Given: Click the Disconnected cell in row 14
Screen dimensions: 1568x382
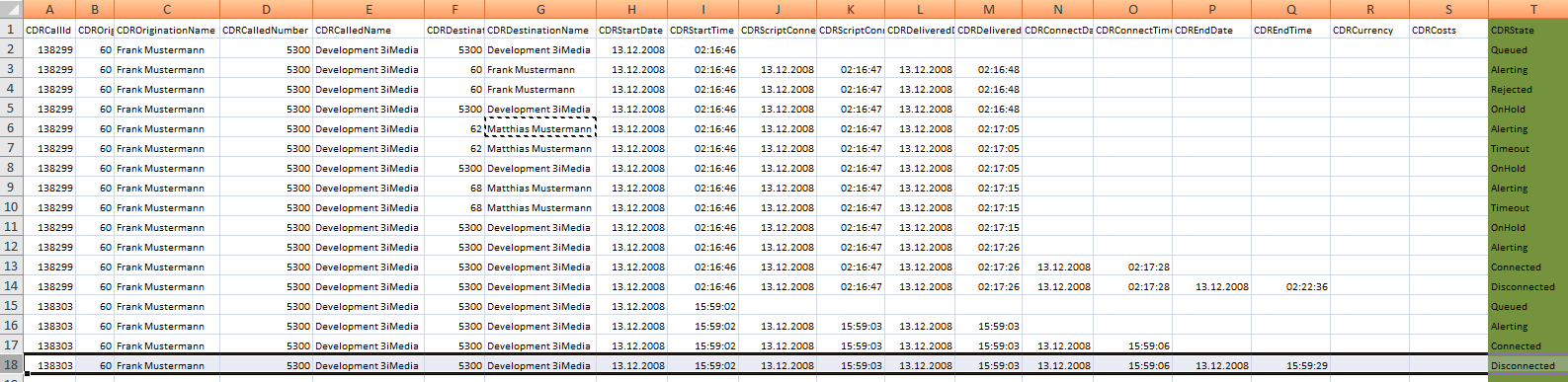Looking at the screenshot, I should point(1527,286).
